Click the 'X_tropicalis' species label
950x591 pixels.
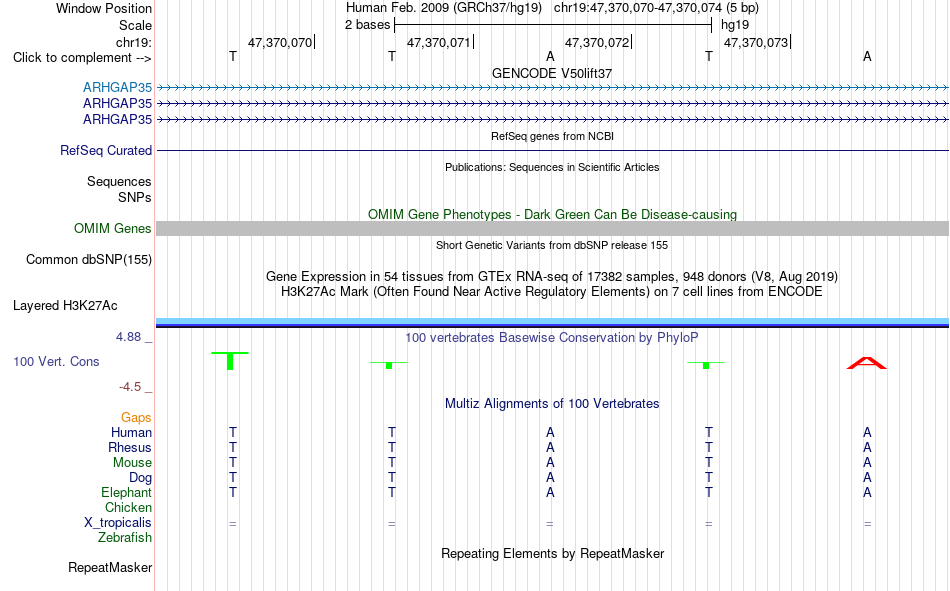(118, 523)
